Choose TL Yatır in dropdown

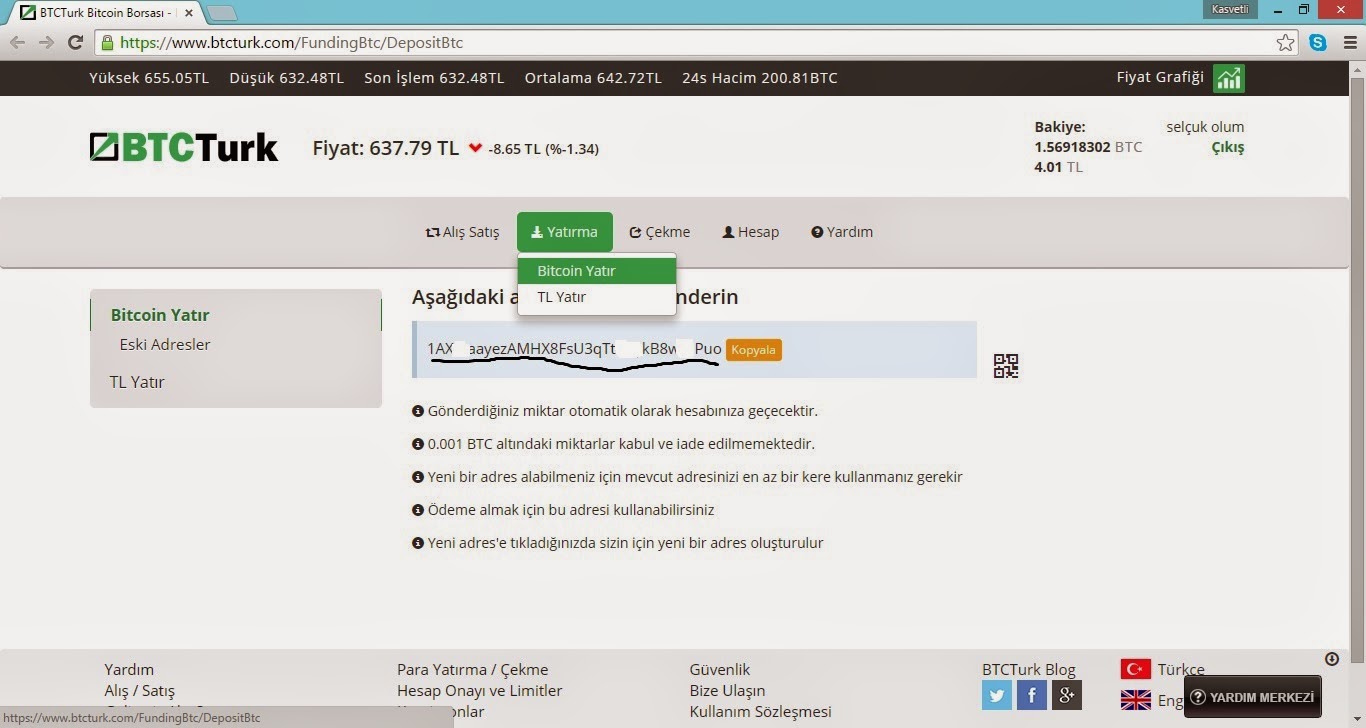tap(597, 297)
